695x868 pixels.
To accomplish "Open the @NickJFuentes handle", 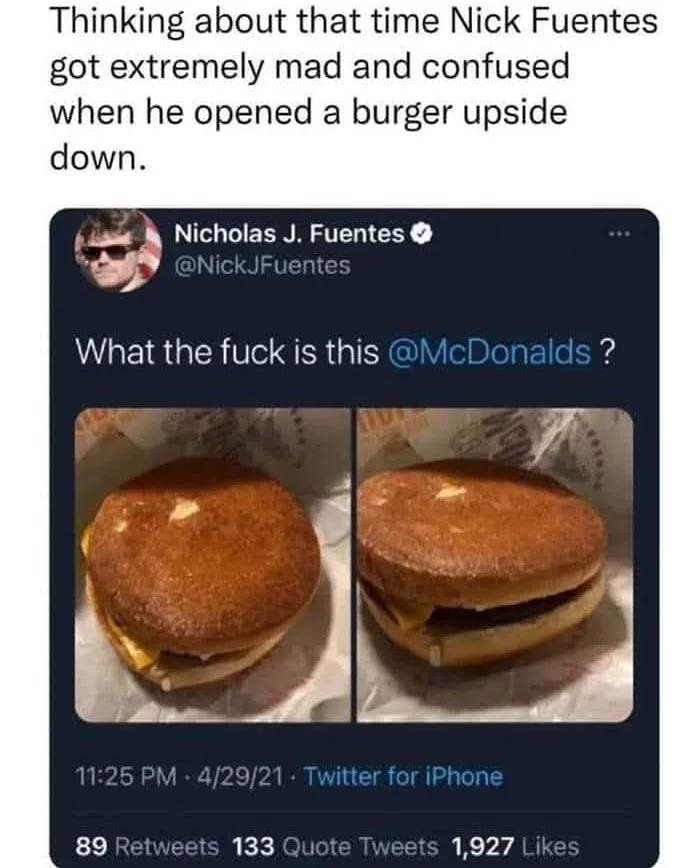I will [262, 265].
